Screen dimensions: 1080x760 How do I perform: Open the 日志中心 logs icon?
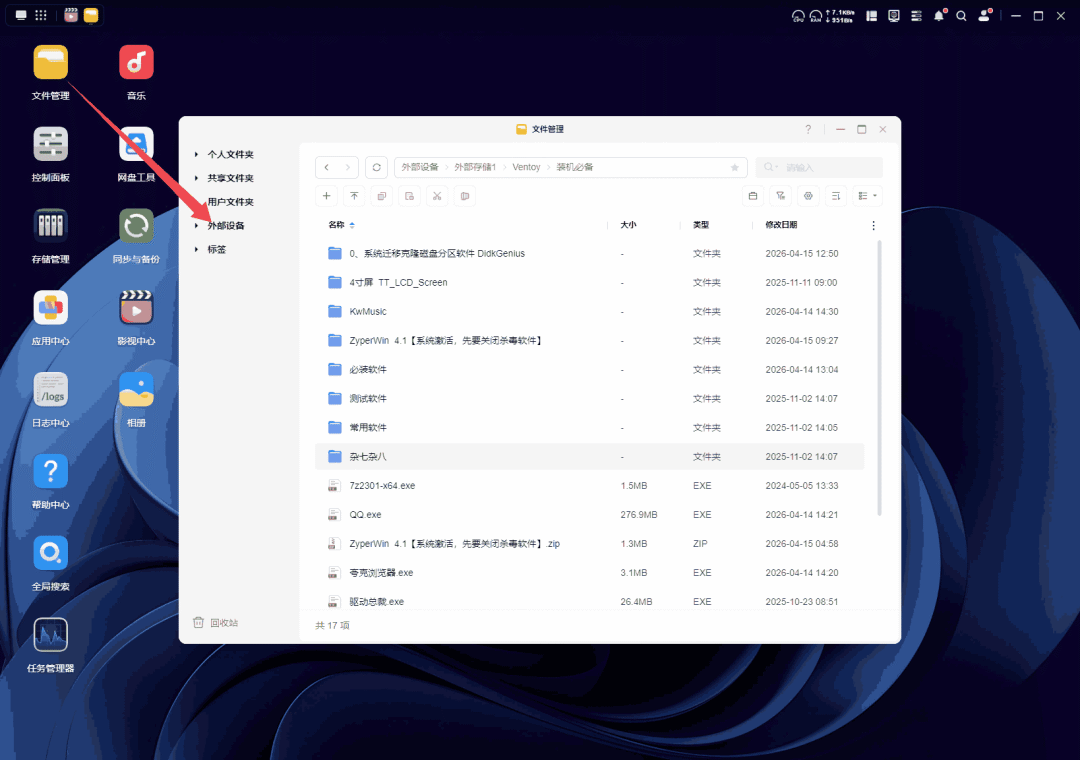50,390
